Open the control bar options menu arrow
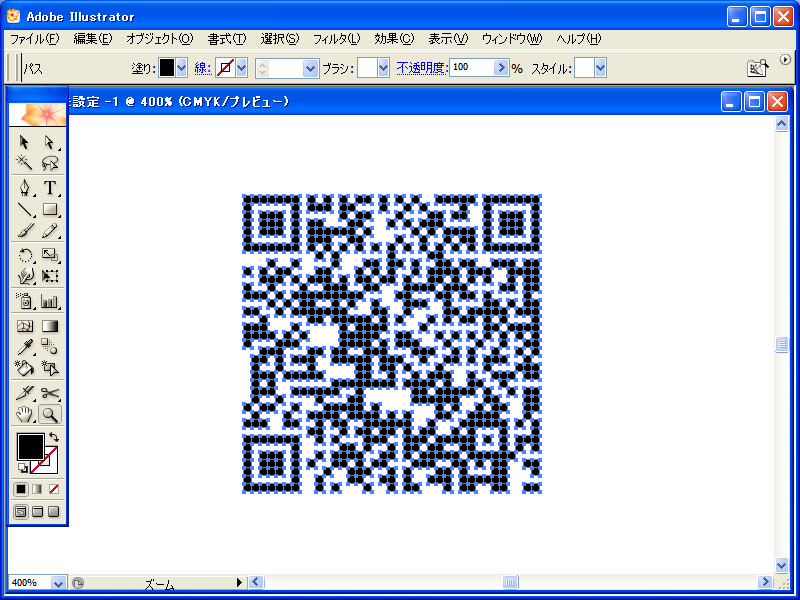Screen dimensions: 800x600 (785, 59)
